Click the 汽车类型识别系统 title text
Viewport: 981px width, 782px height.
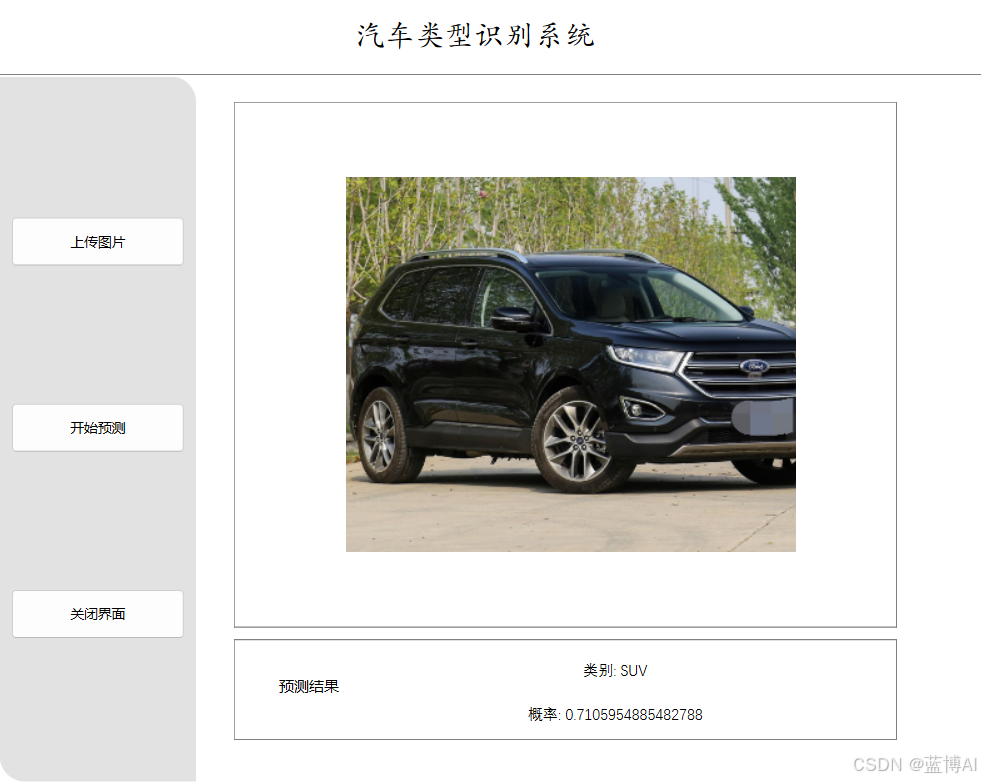pyautogui.click(x=475, y=35)
